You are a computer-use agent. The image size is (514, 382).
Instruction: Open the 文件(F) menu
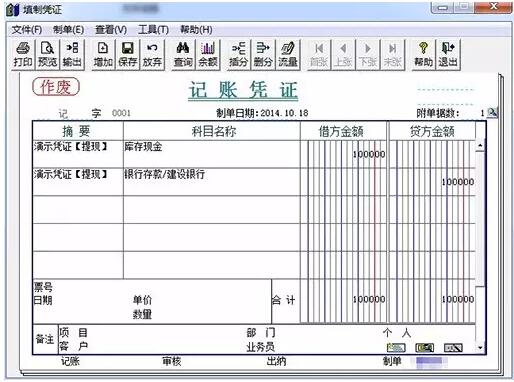click(27, 30)
